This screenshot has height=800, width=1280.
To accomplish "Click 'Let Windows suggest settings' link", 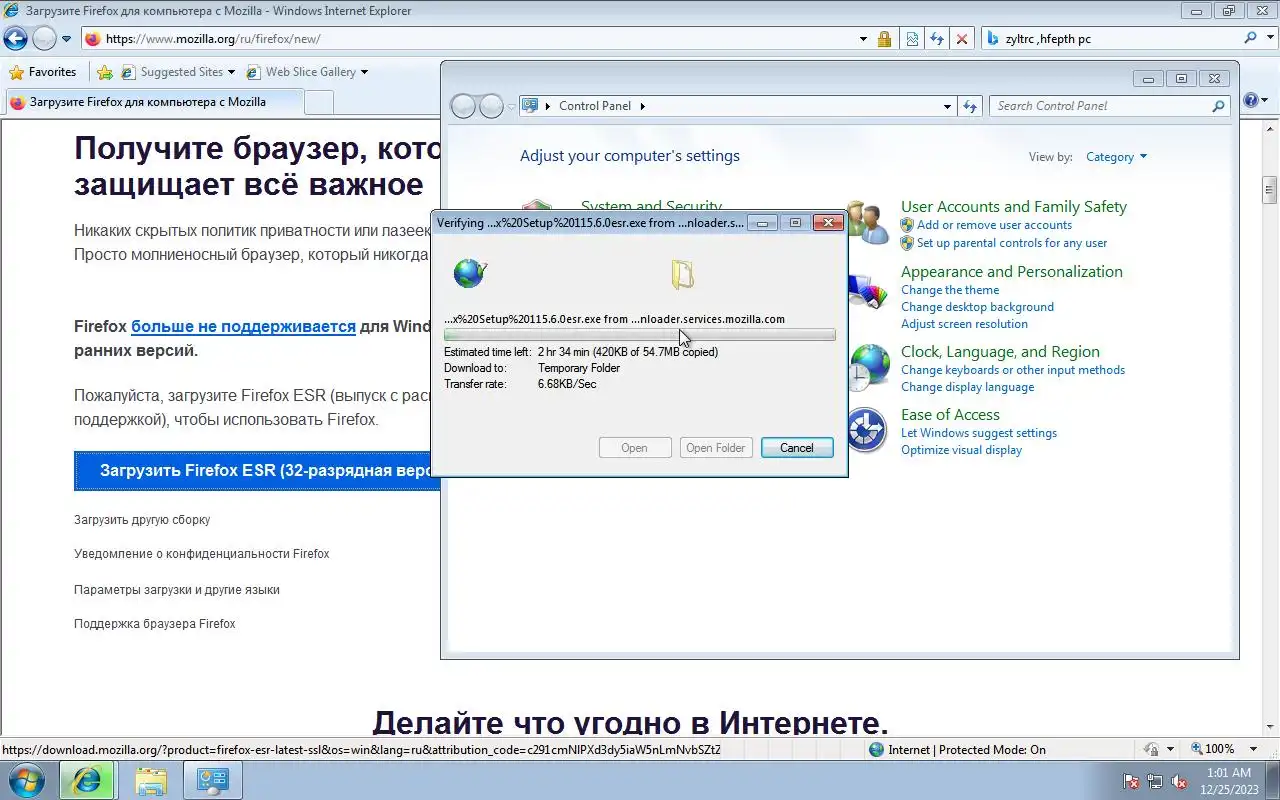I will pos(978,433).
